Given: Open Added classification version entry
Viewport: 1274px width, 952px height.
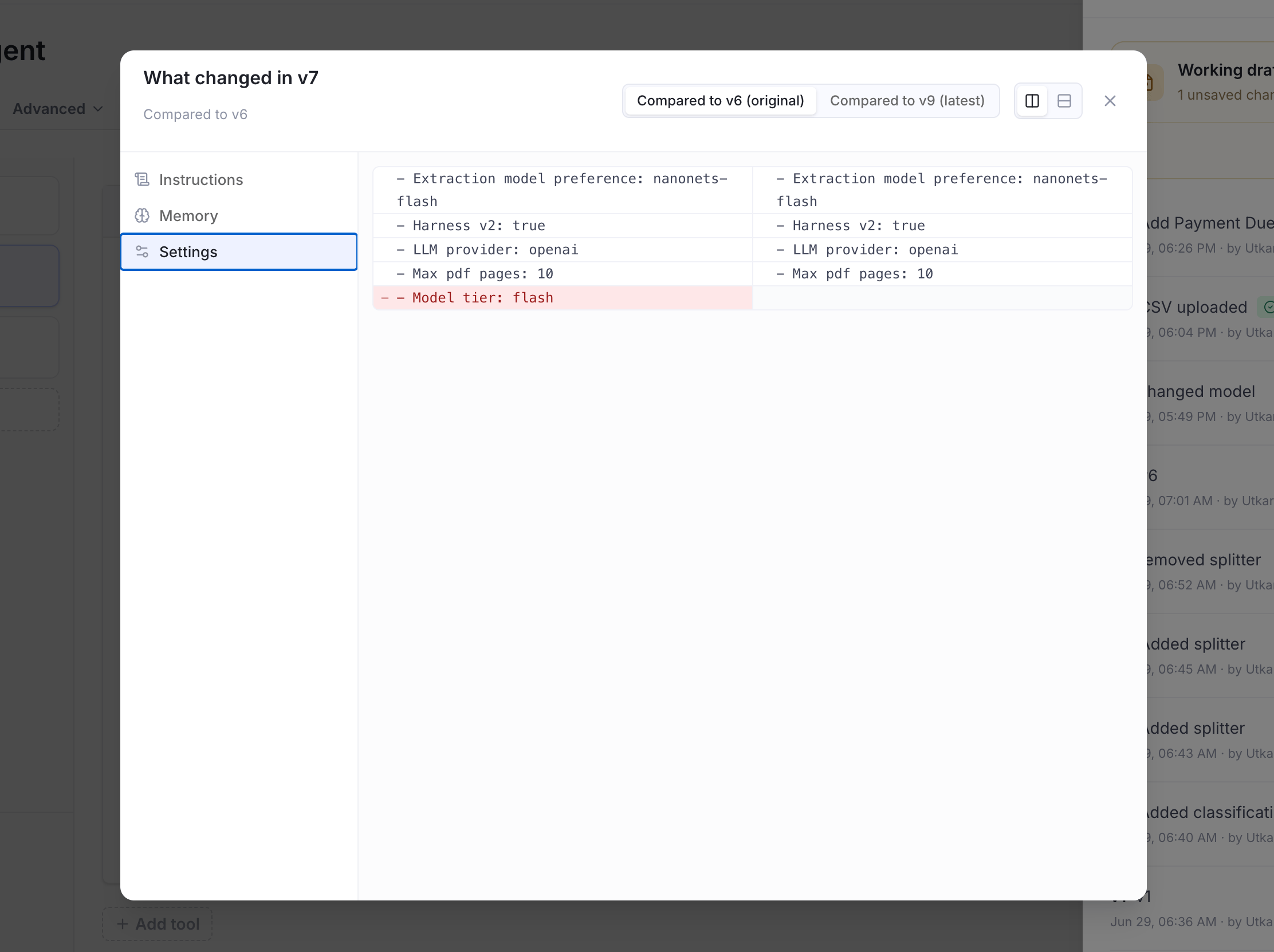Looking at the screenshot, I should [1209, 824].
